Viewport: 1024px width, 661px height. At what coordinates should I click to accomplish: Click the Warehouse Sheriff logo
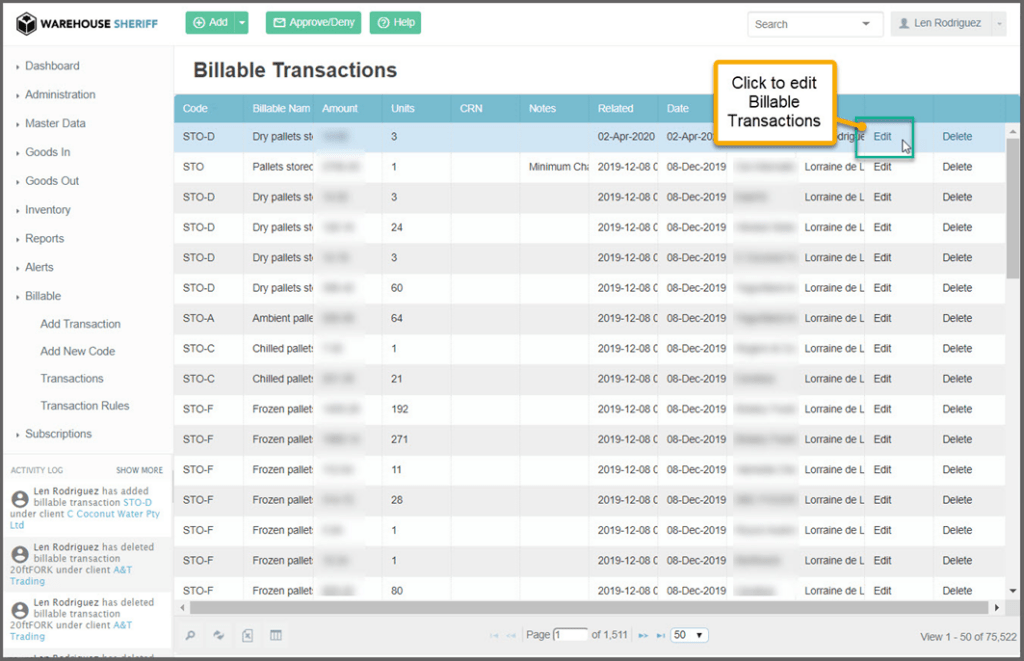tap(87, 24)
